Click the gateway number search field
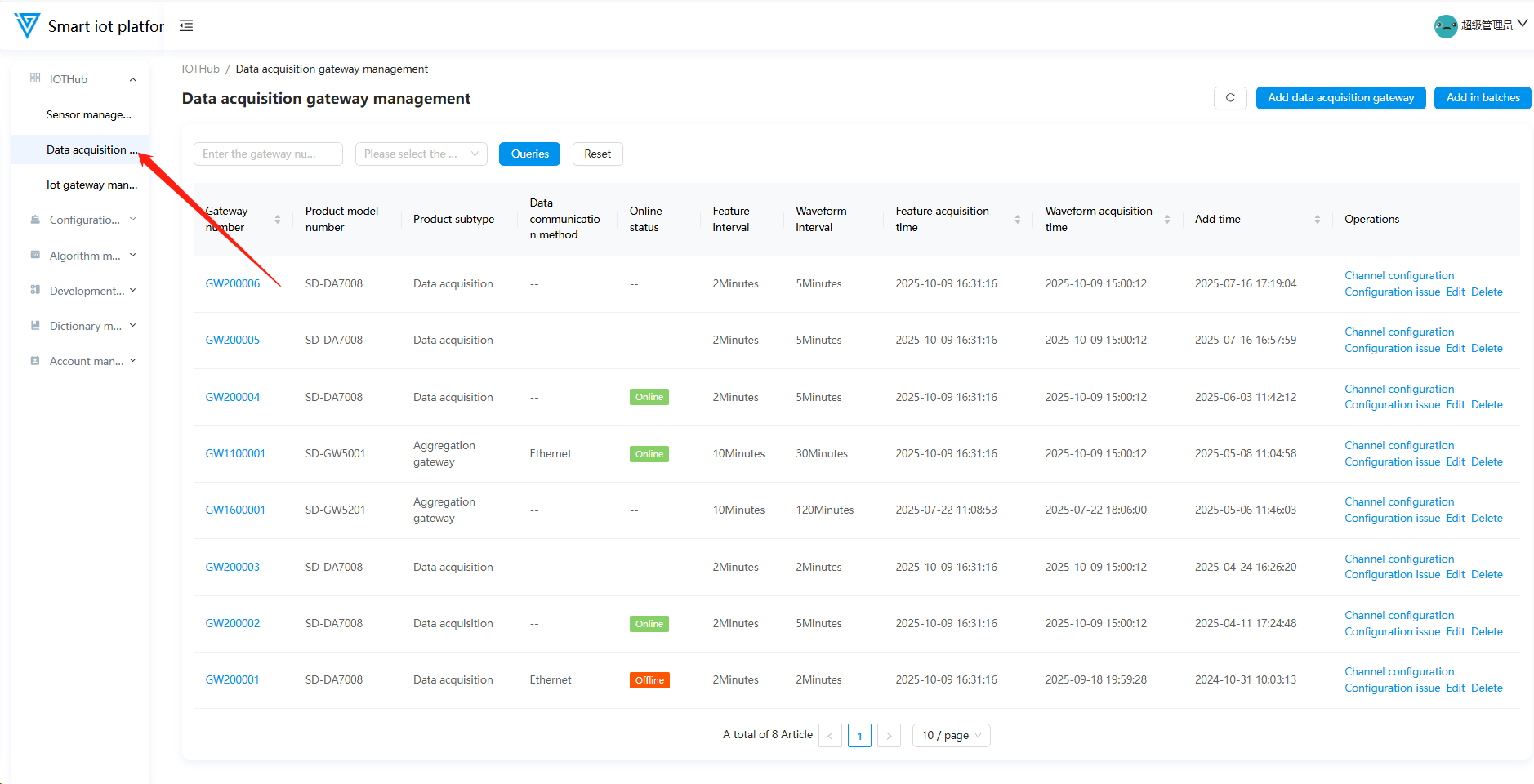Screen dimensions: 1534x784 268,154
